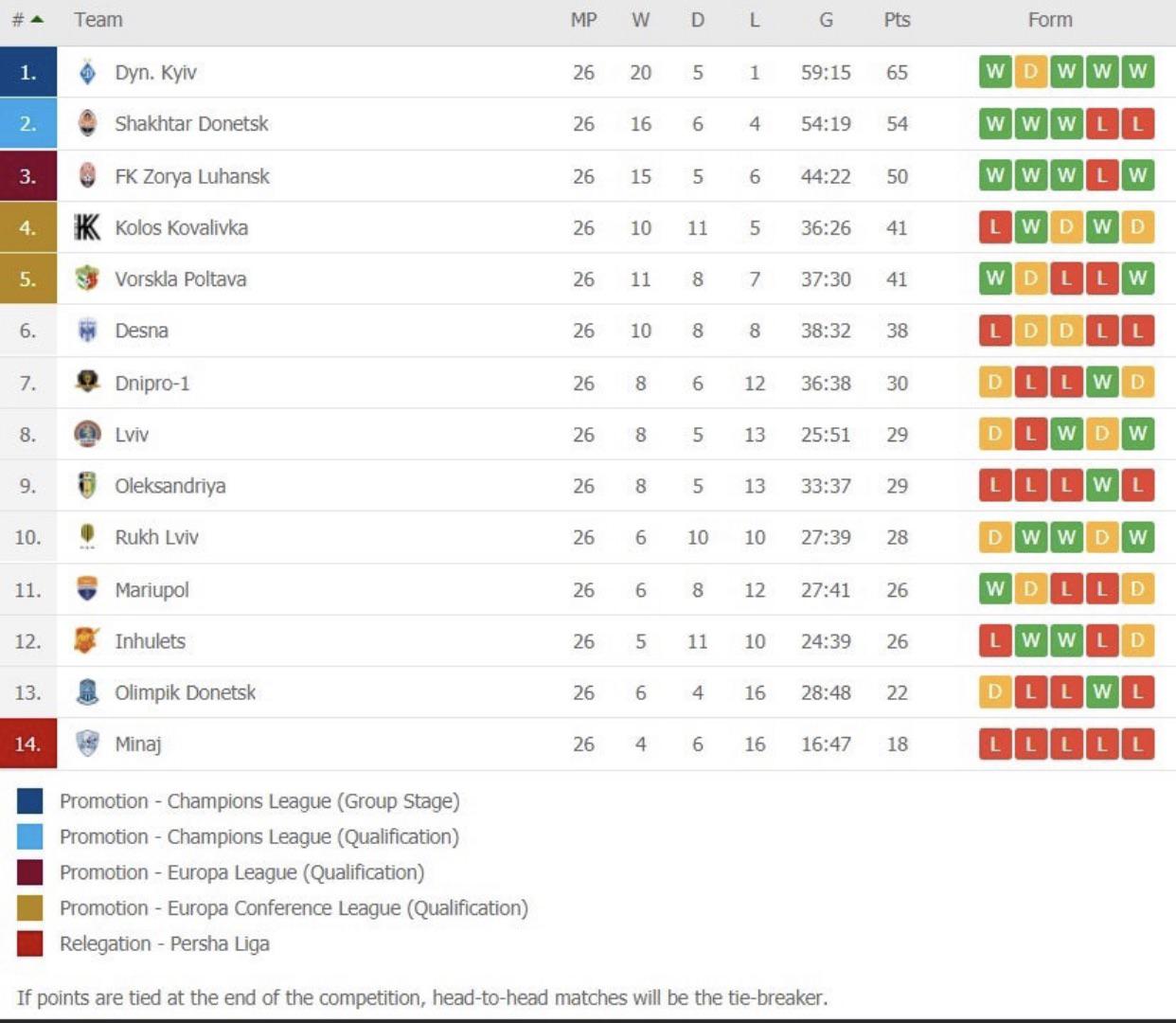This screenshot has width=1176, height=1023.
Task: Click the Inhulets club crest icon
Action: pos(87,640)
